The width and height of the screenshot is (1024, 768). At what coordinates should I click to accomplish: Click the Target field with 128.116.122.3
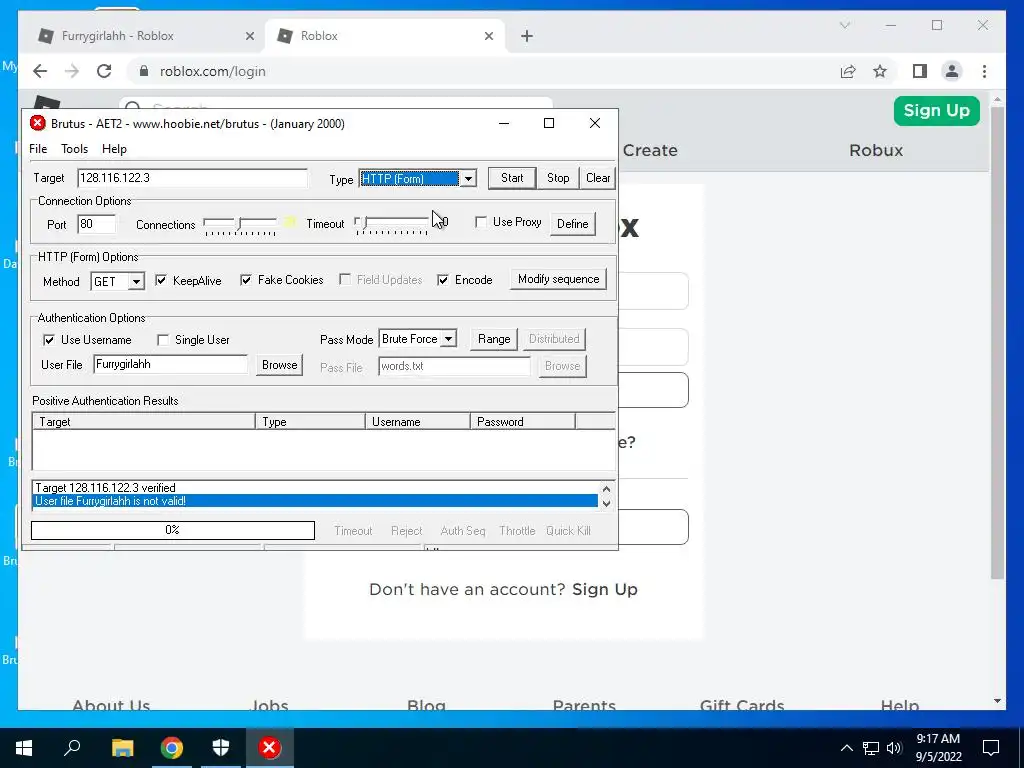coord(192,178)
